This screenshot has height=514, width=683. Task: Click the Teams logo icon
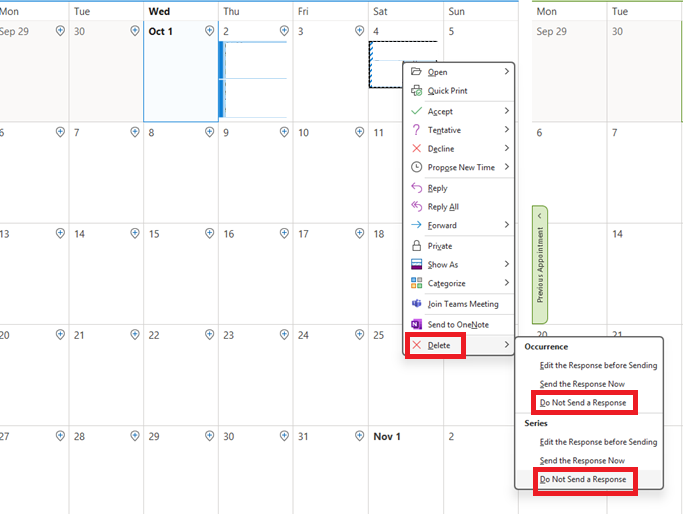coord(416,304)
